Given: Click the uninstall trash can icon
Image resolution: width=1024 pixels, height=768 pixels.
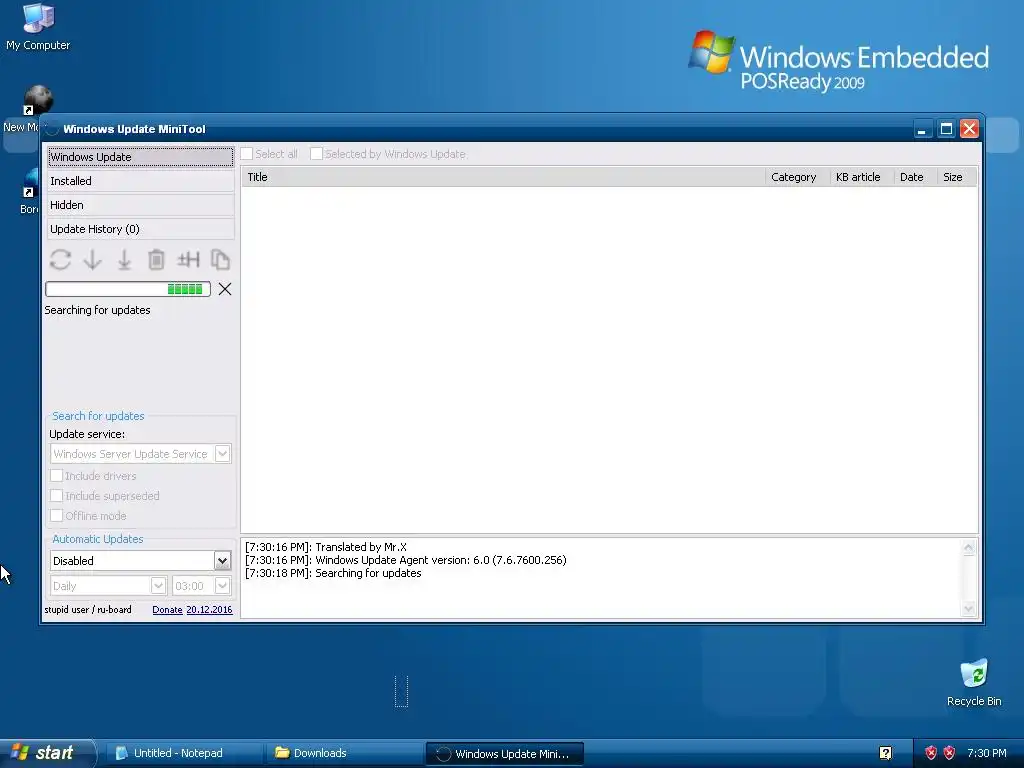Looking at the screenshot, I should pyautogui.click(x=156, y=260).
